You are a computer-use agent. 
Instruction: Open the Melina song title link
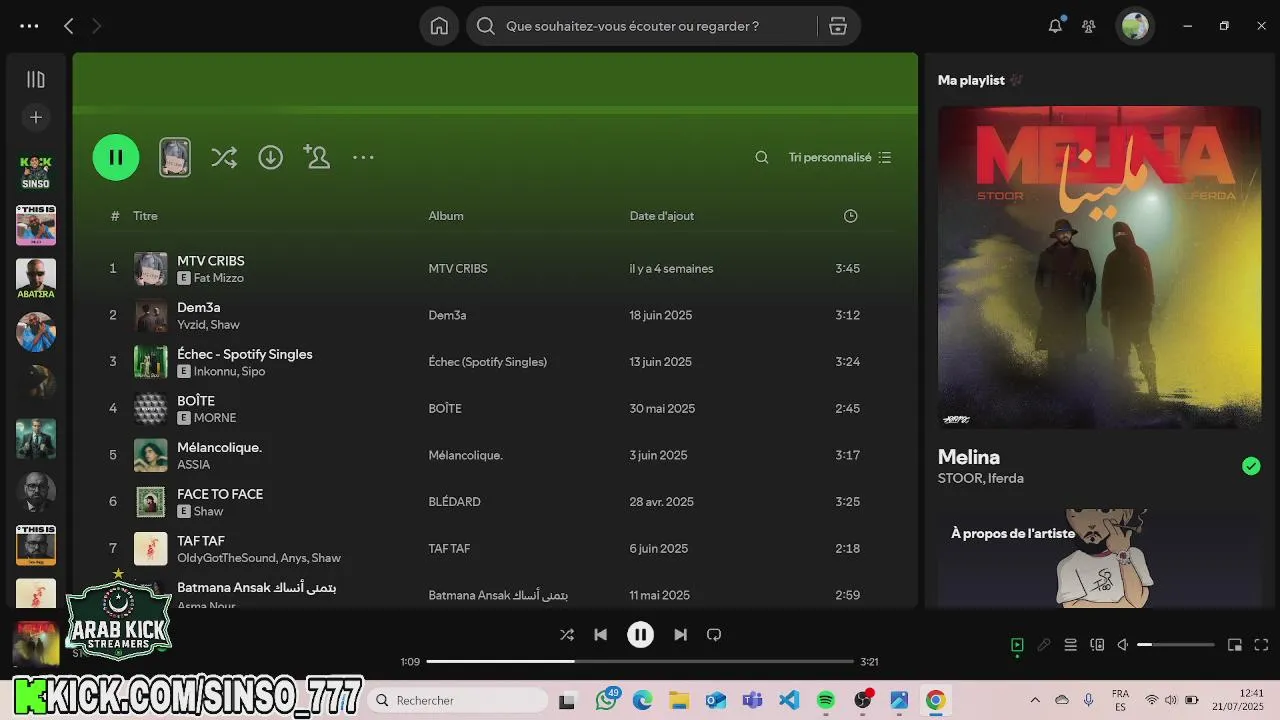click(969, 457)
